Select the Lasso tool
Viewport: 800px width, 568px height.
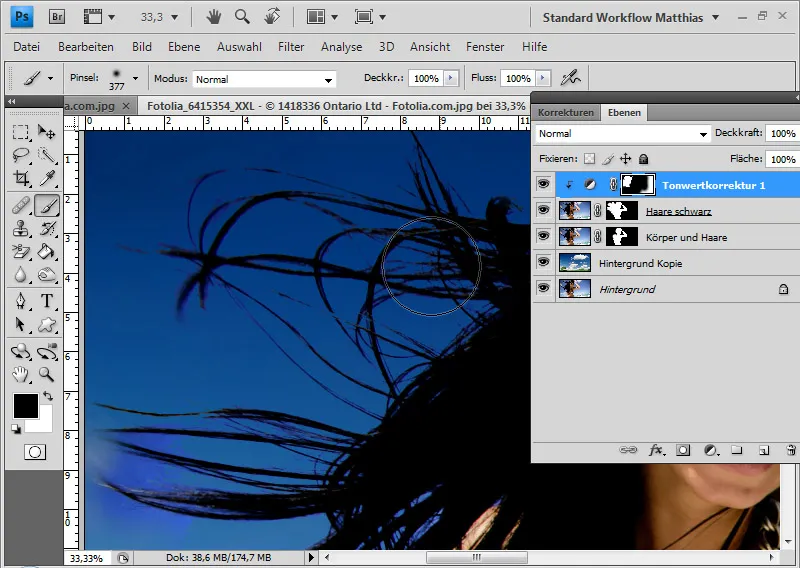pos(21,155)
